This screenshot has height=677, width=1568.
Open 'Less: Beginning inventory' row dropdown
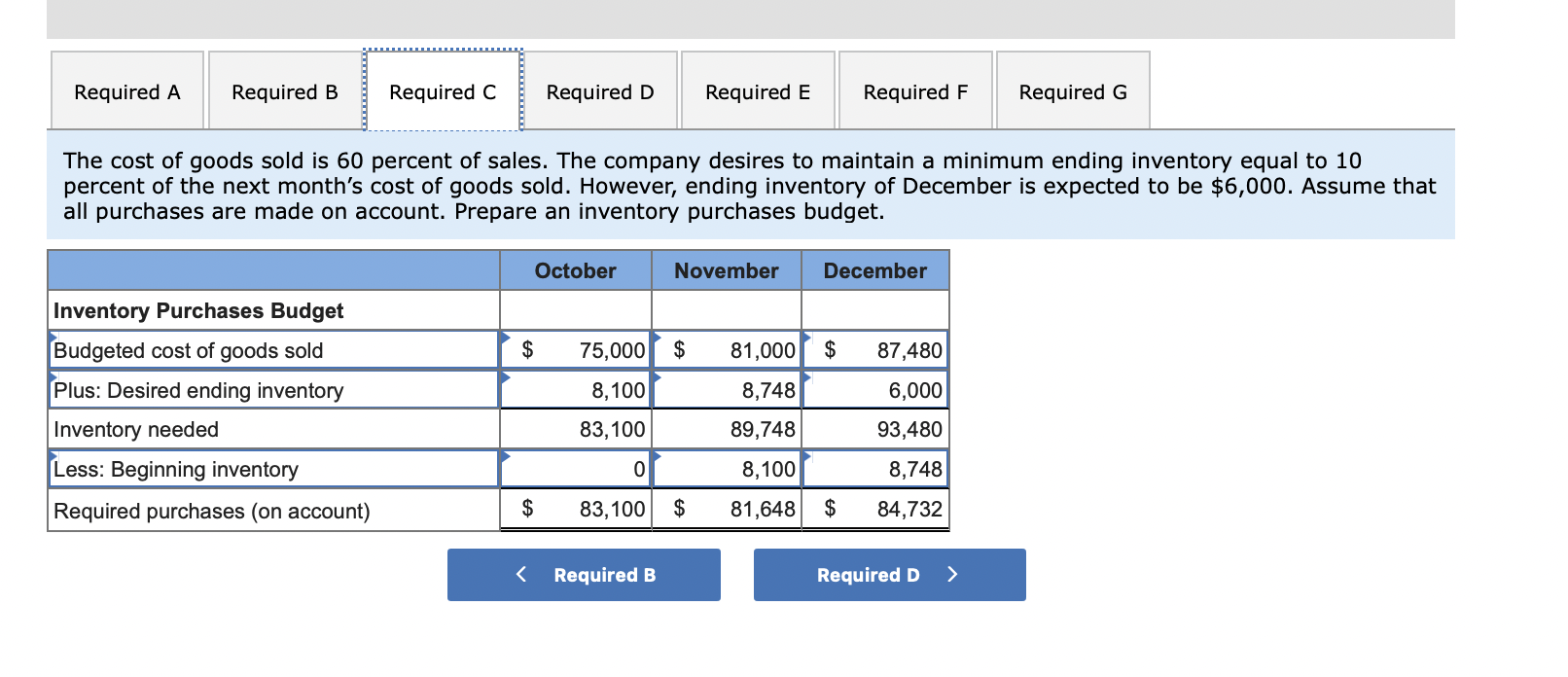(273, 470)
